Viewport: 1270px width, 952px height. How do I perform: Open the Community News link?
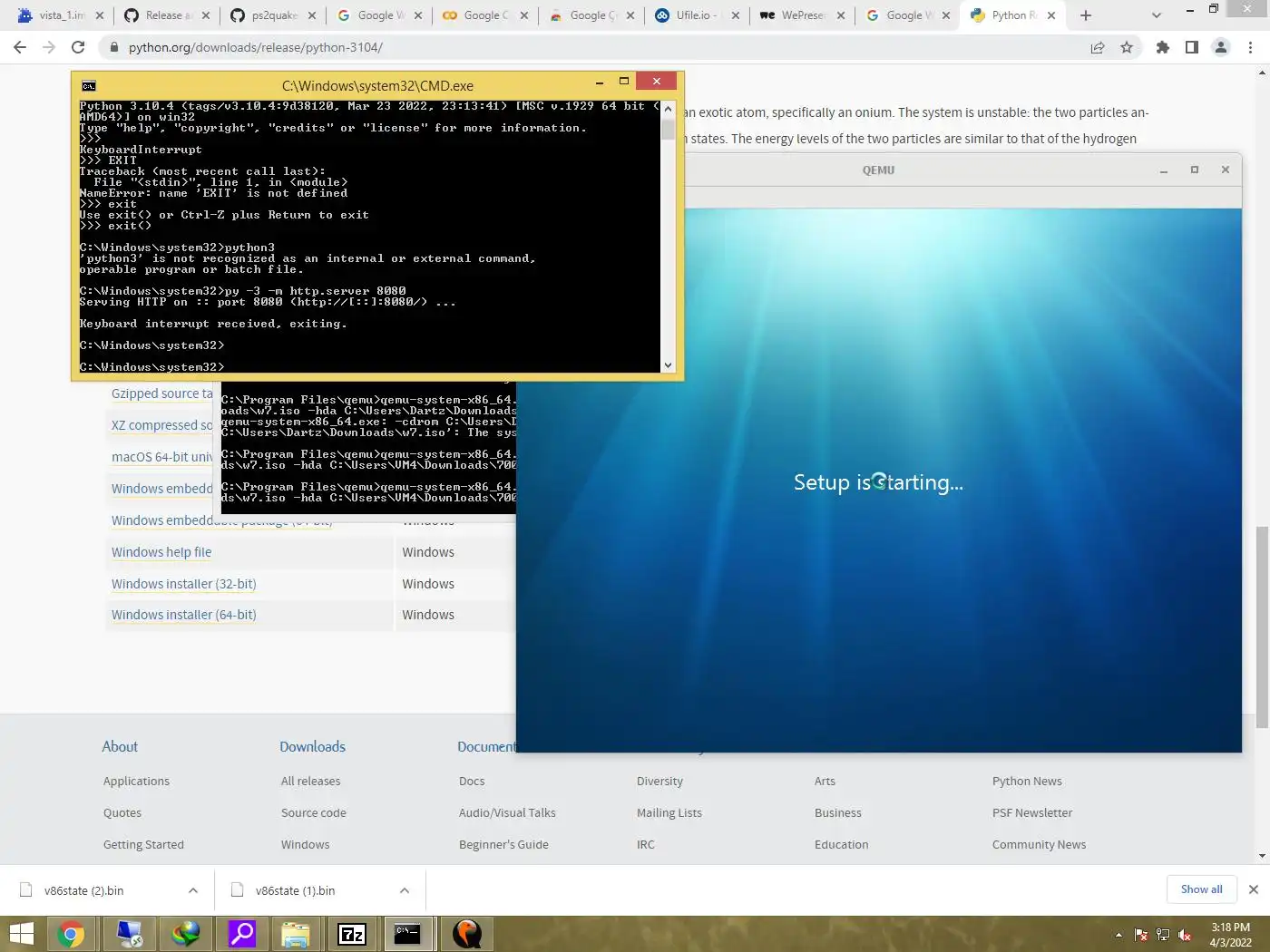[1039, 844]
